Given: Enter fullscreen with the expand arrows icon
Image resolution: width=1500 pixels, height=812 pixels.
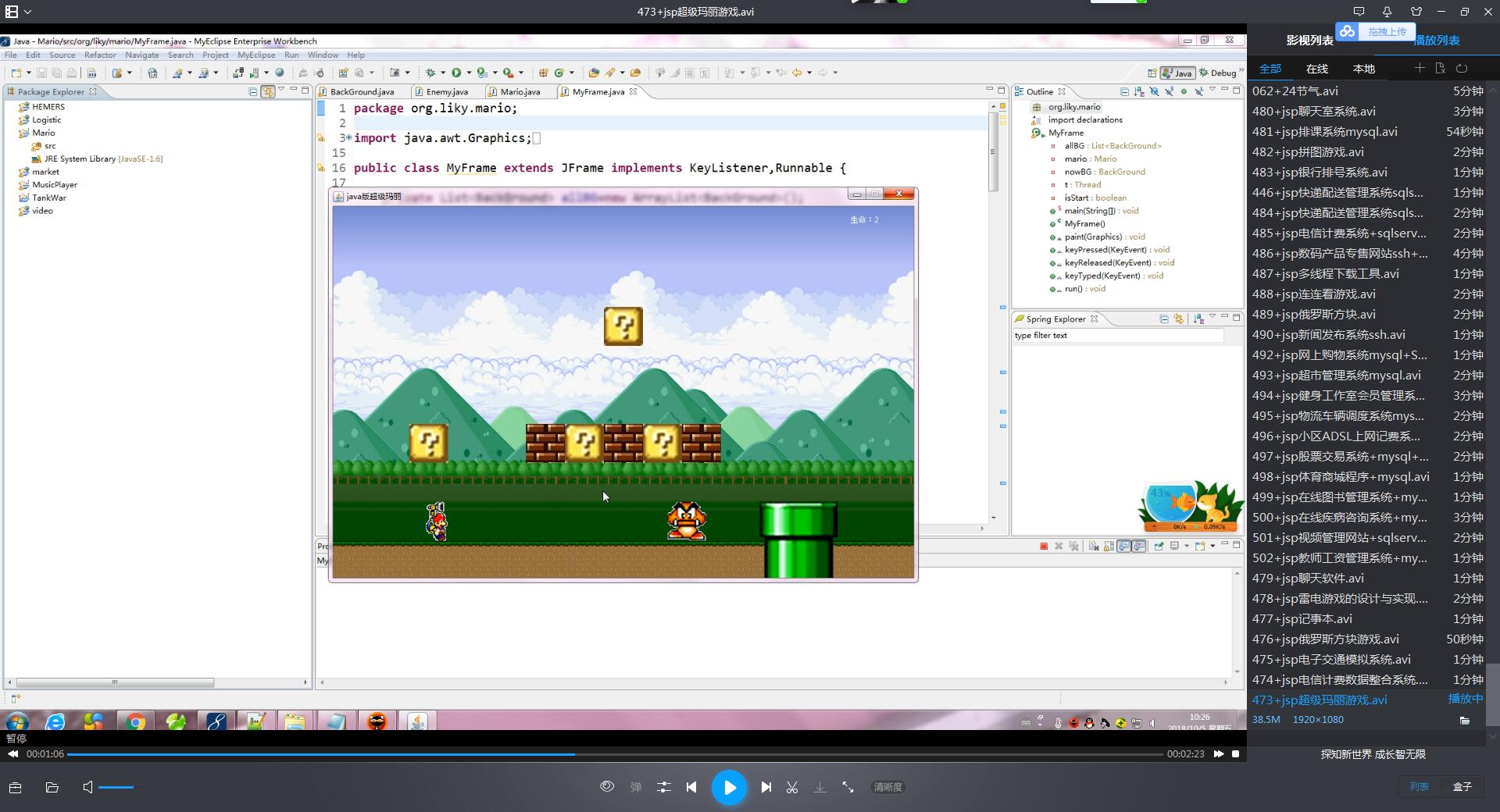Looking at the screenshot, I should coord(848,787).
